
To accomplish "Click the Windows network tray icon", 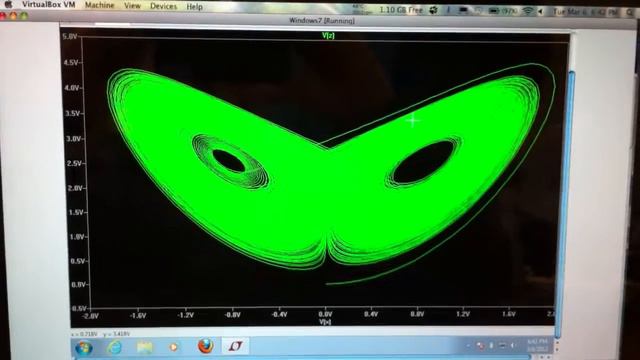I will (502, 346).
